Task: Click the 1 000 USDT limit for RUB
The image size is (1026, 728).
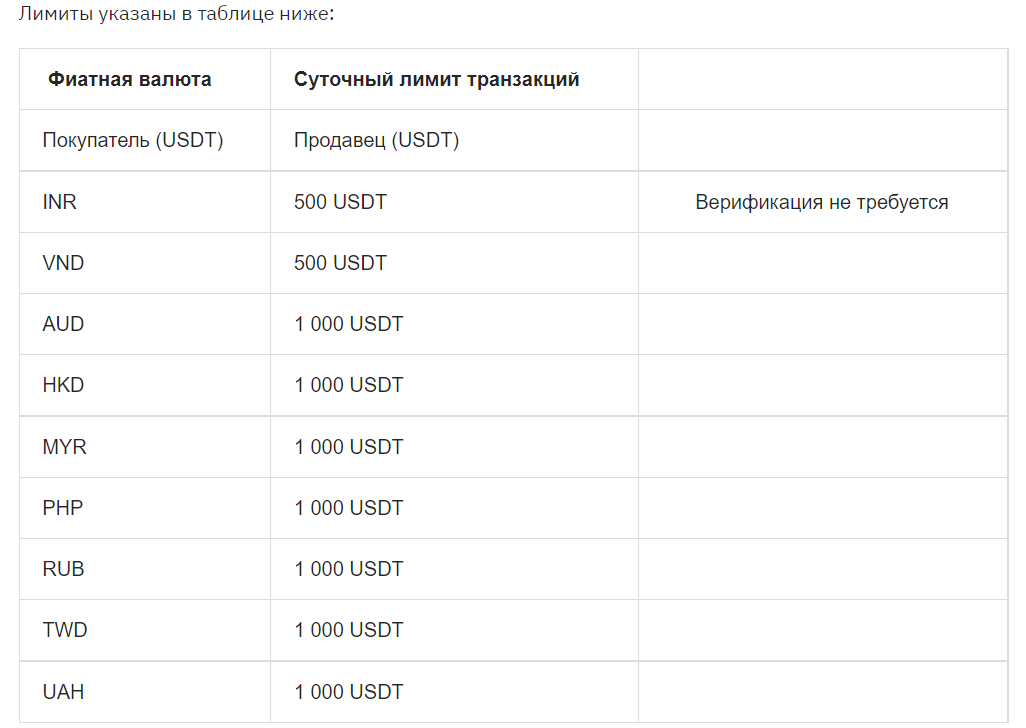Action: point(348,569)
